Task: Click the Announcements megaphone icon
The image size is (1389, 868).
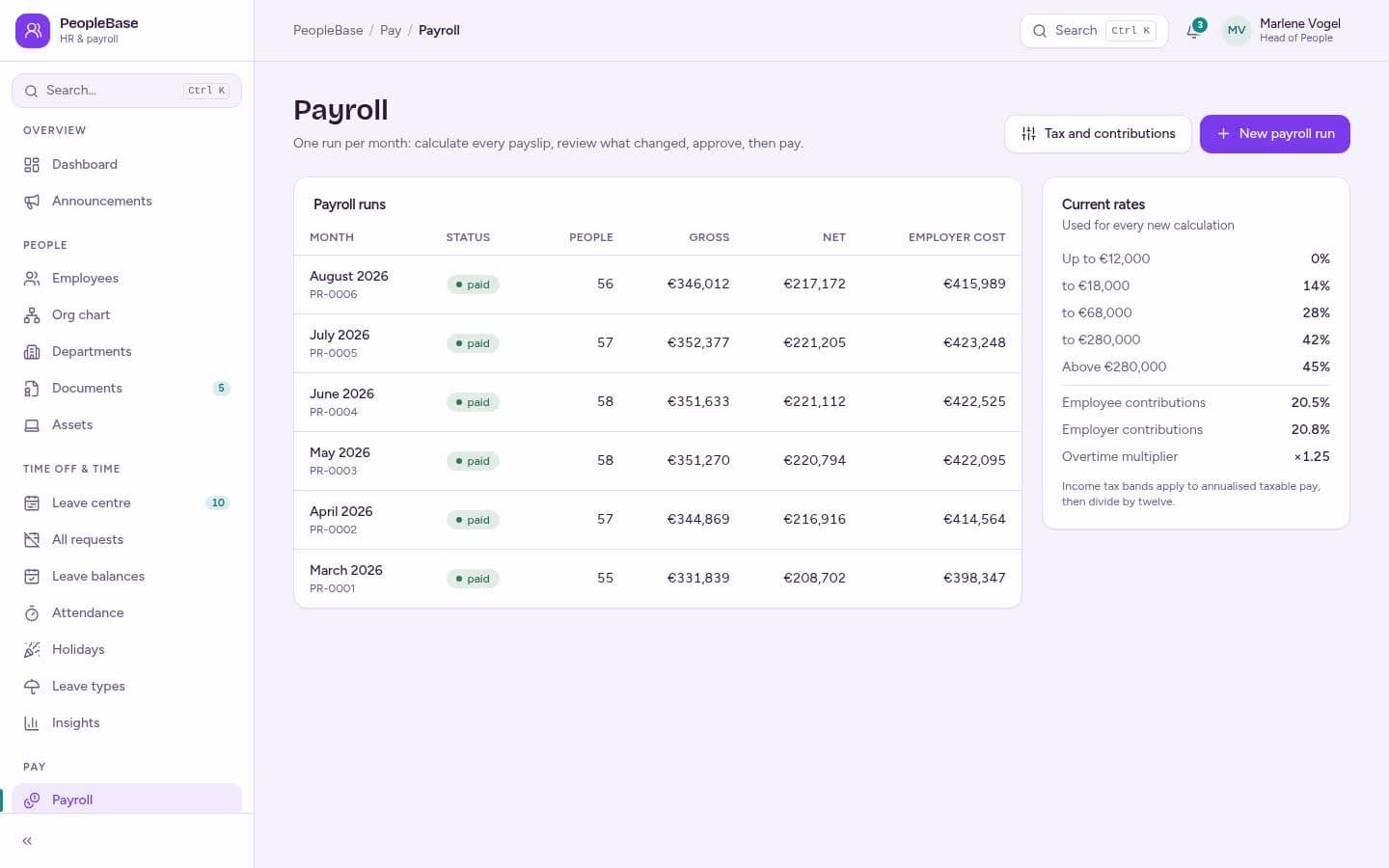Action: [x=32, y=202]
